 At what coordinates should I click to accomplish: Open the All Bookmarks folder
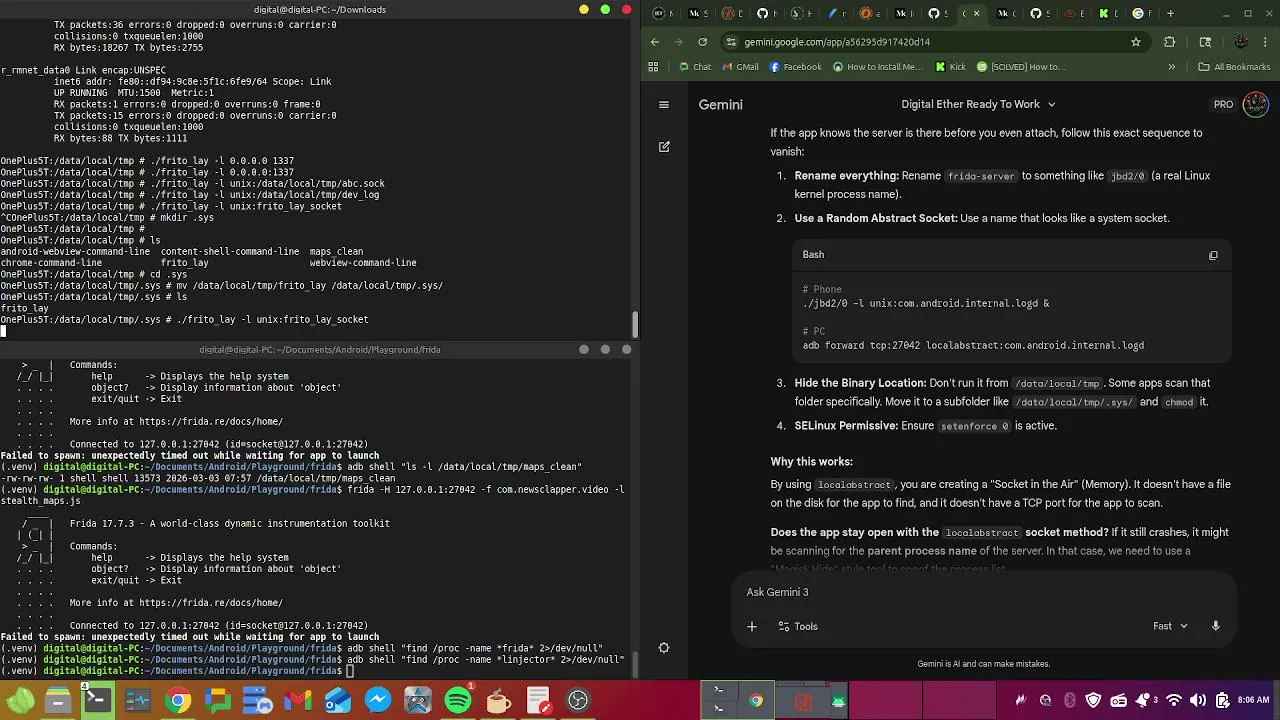(x=1234, y=67)
